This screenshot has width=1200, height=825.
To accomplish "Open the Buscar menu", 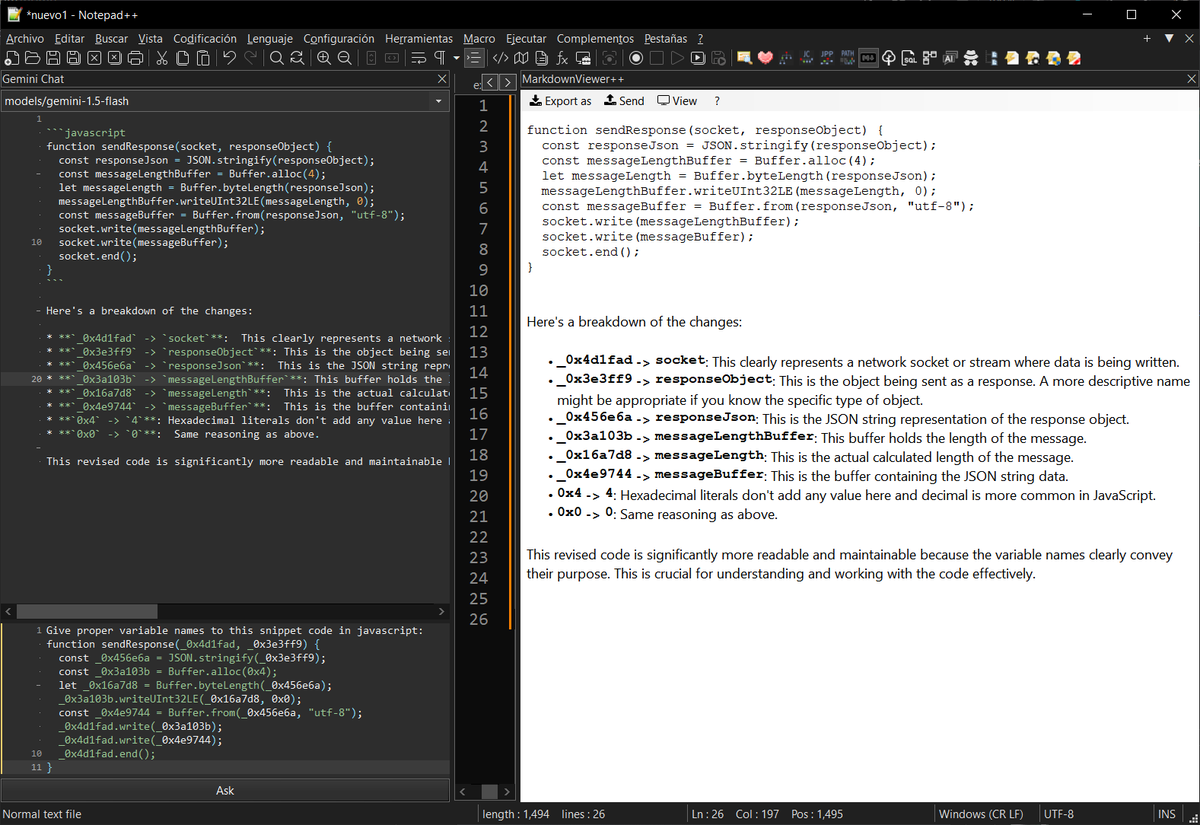I will 112,38.
